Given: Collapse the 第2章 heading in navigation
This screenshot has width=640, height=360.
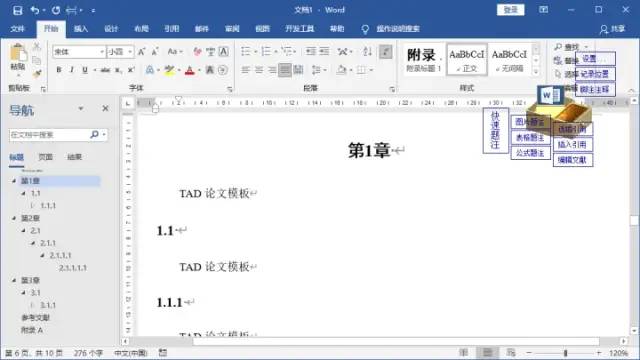Looking at the screenshot, I should (14, 218).
